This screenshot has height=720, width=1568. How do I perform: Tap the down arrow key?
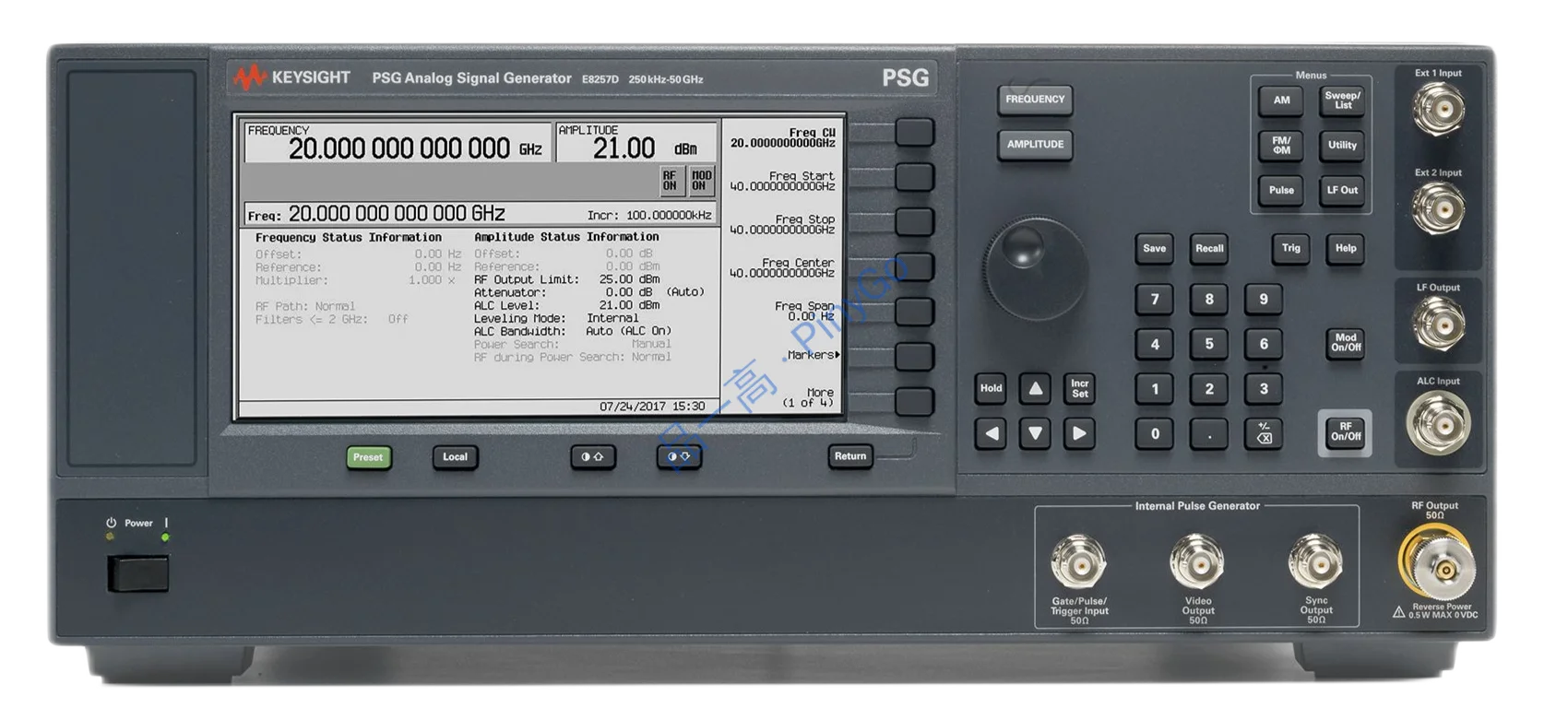pyautogui.click(x=1035, y=433)
